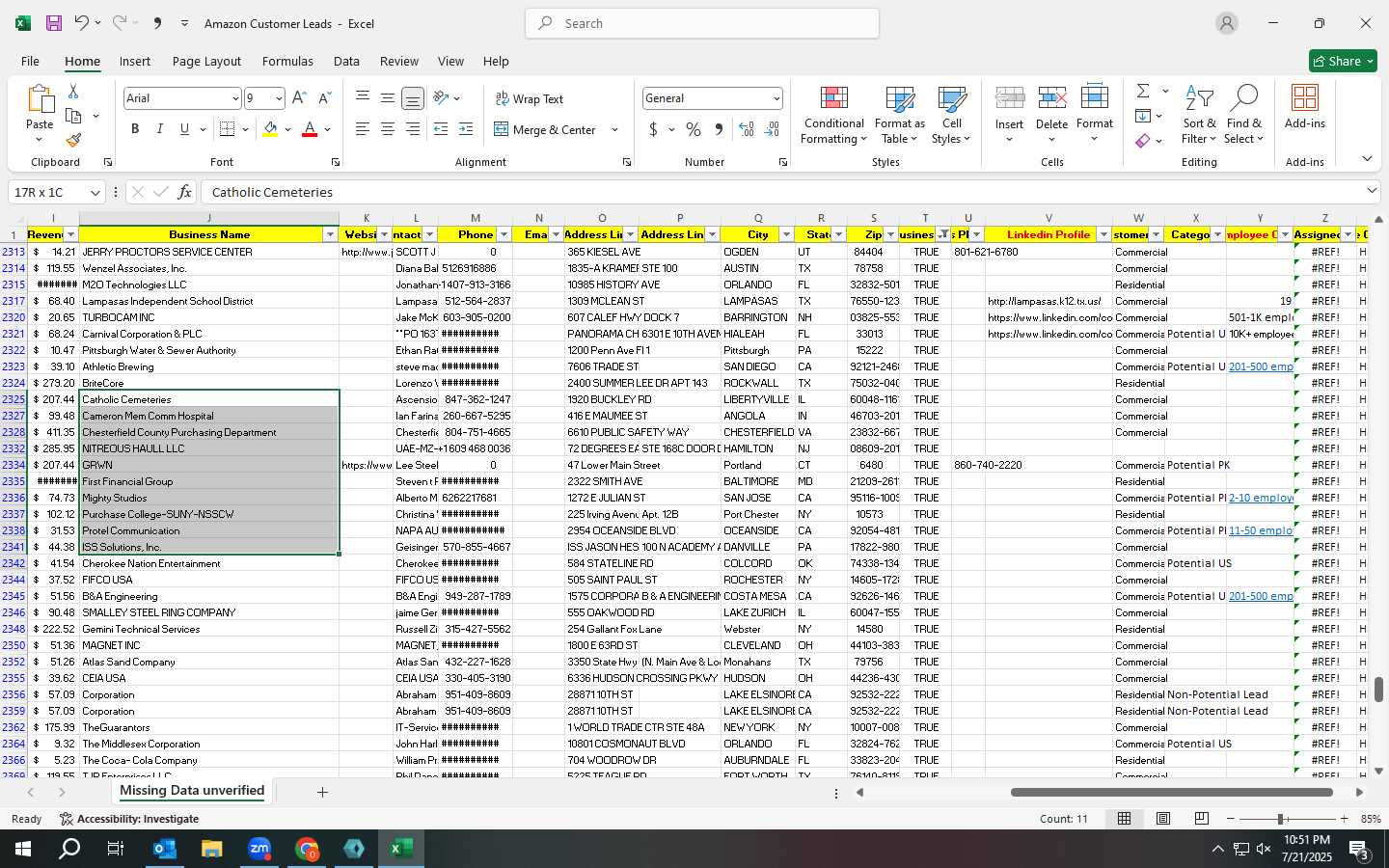The height and width of the screenshot is (868, 1389).
Task: Toggle Top Align vertical alignment
Action: click(x=362, y=98)
